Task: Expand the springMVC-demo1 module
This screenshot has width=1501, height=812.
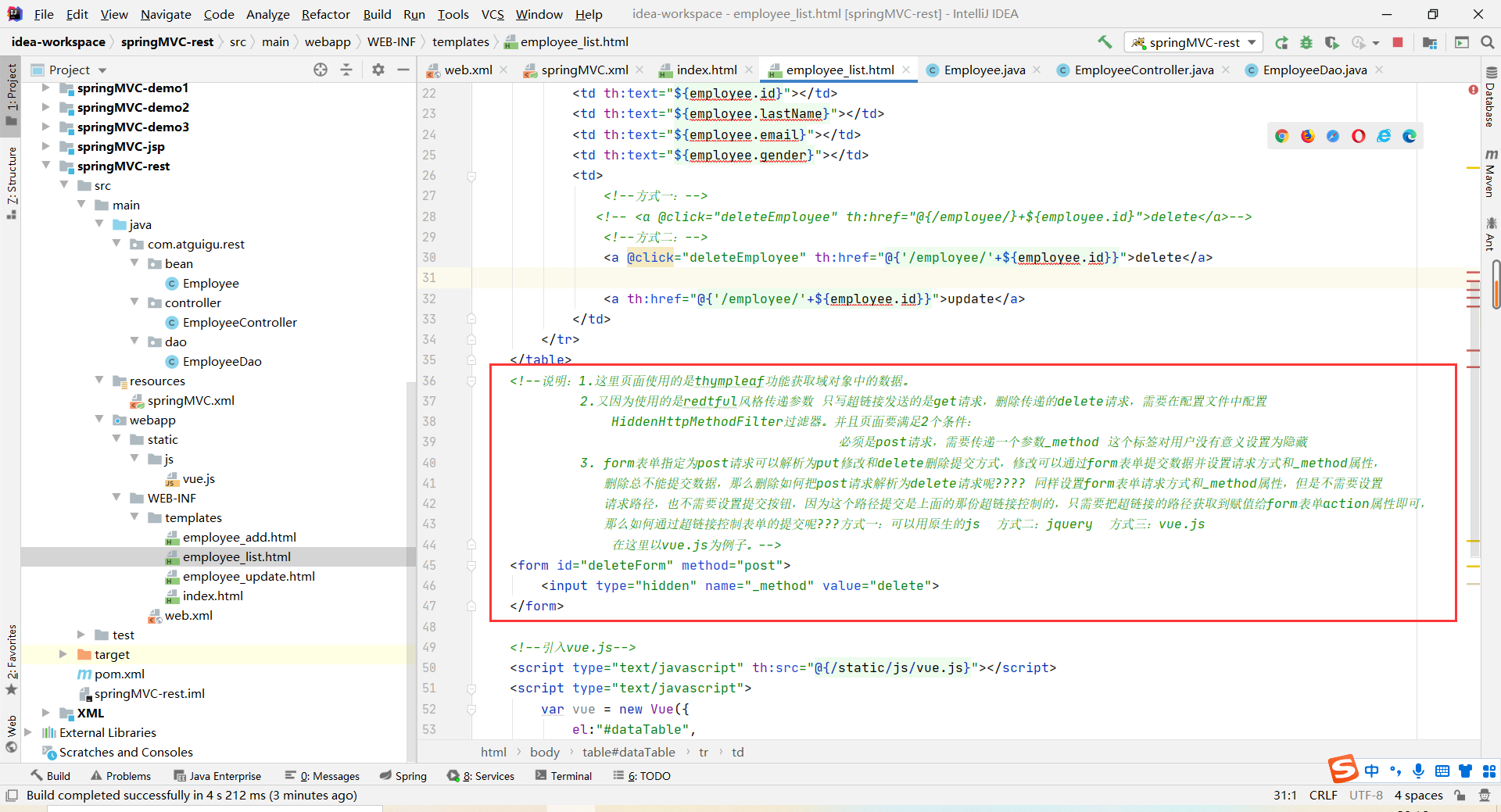Action: tap(45, 88)
